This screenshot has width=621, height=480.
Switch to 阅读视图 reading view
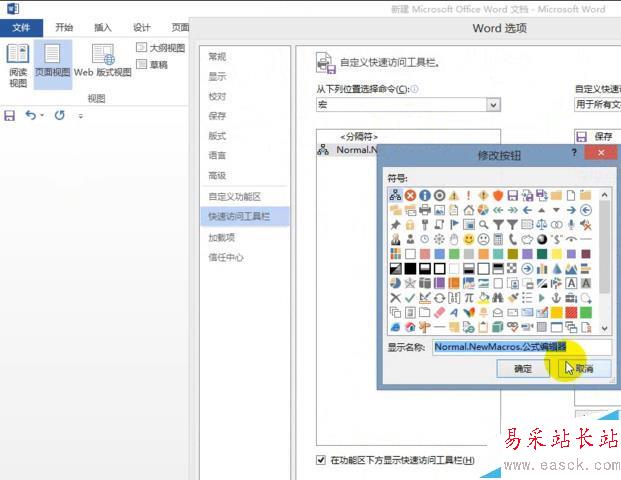18,66
